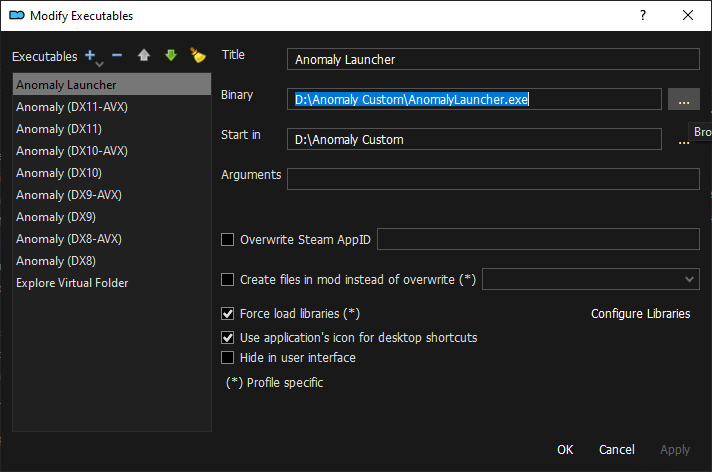Click the Arguments text field
The height and width of the screenshot is (472, 712).
pos(493,179)
